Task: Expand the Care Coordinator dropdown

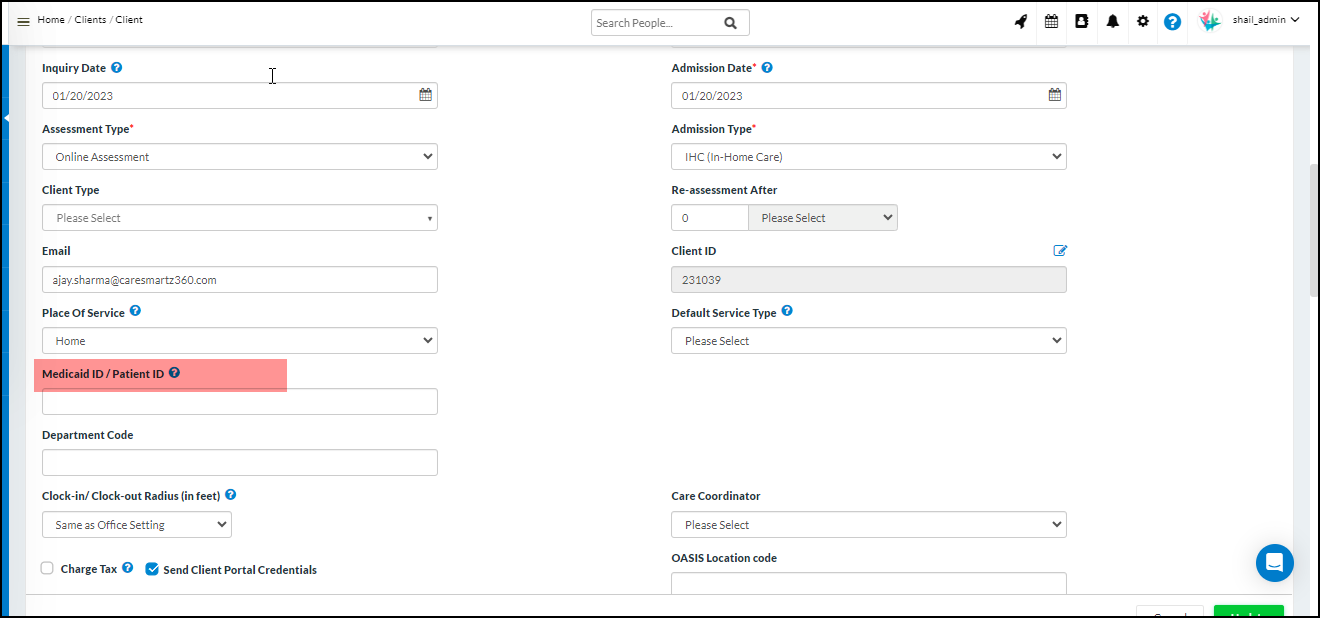Action: [x=868, y=524]
